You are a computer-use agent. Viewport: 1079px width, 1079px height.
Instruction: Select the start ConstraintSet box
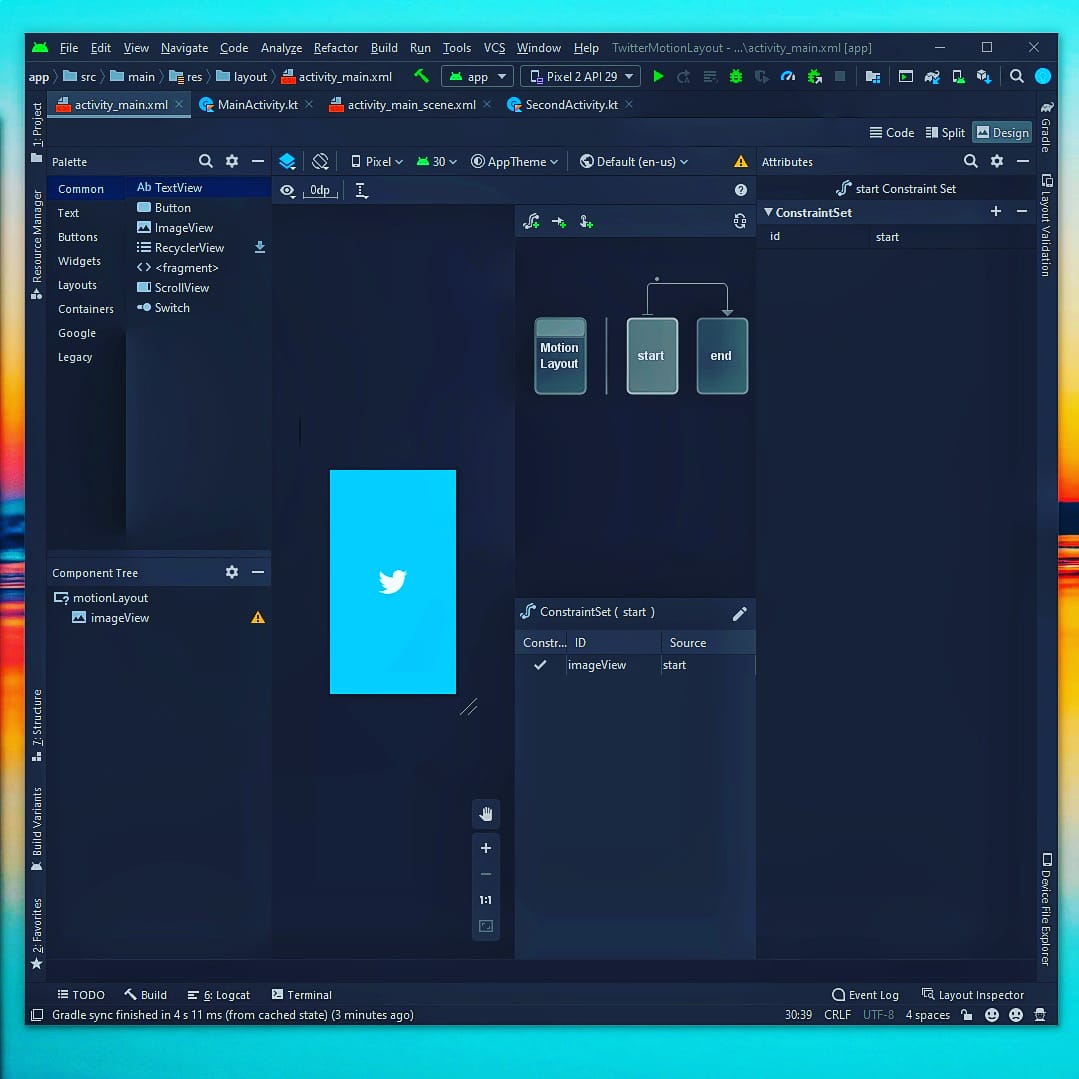(652, 356)
